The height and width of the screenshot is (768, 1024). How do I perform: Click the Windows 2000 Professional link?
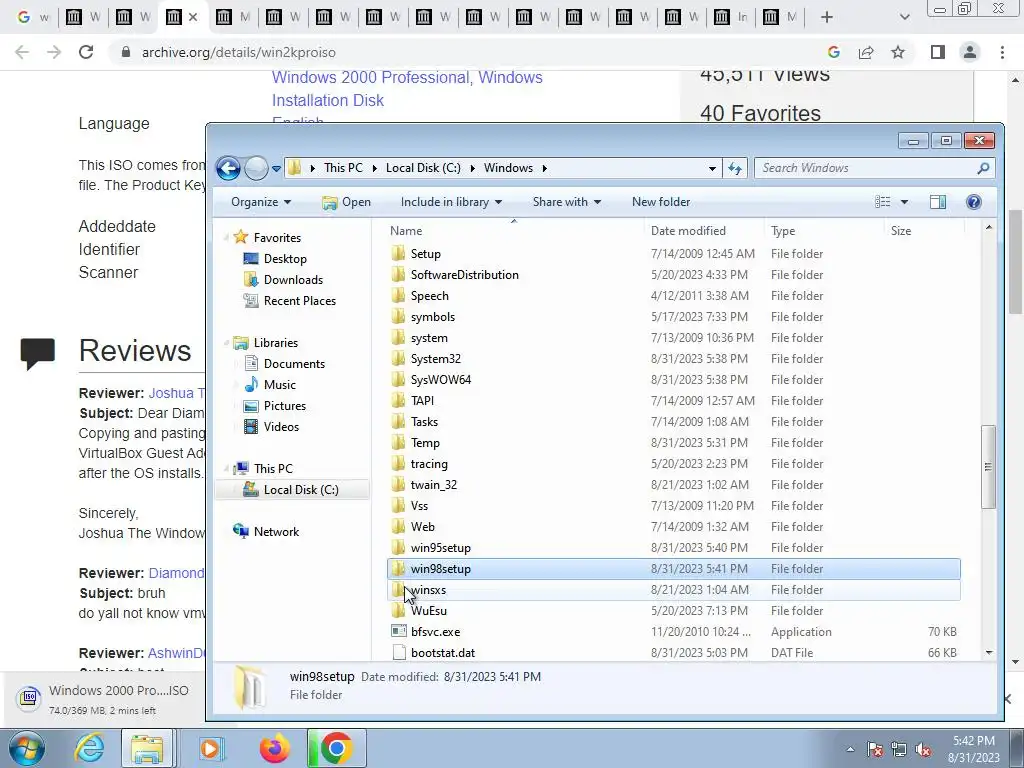370,77
